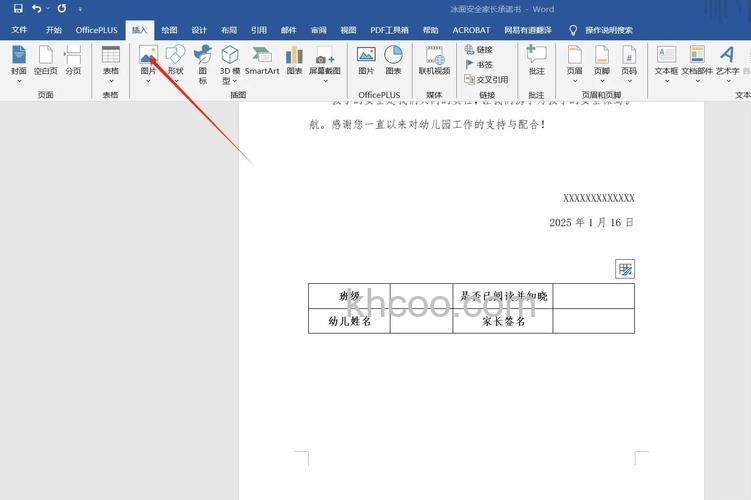
Task: Open the 表格 insert table dropdown
Action: click(x=111, y=64)
